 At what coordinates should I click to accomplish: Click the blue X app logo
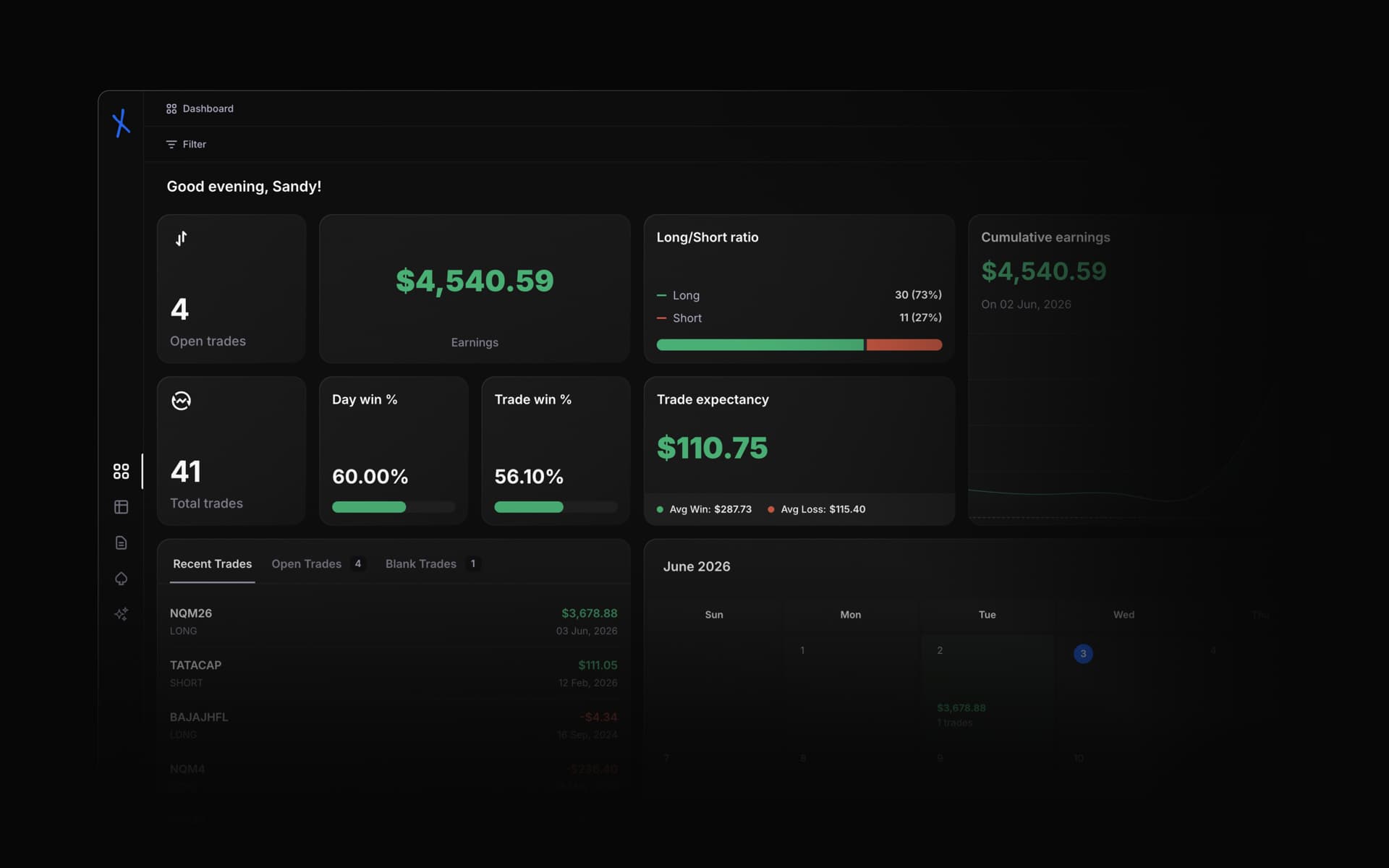122,123
